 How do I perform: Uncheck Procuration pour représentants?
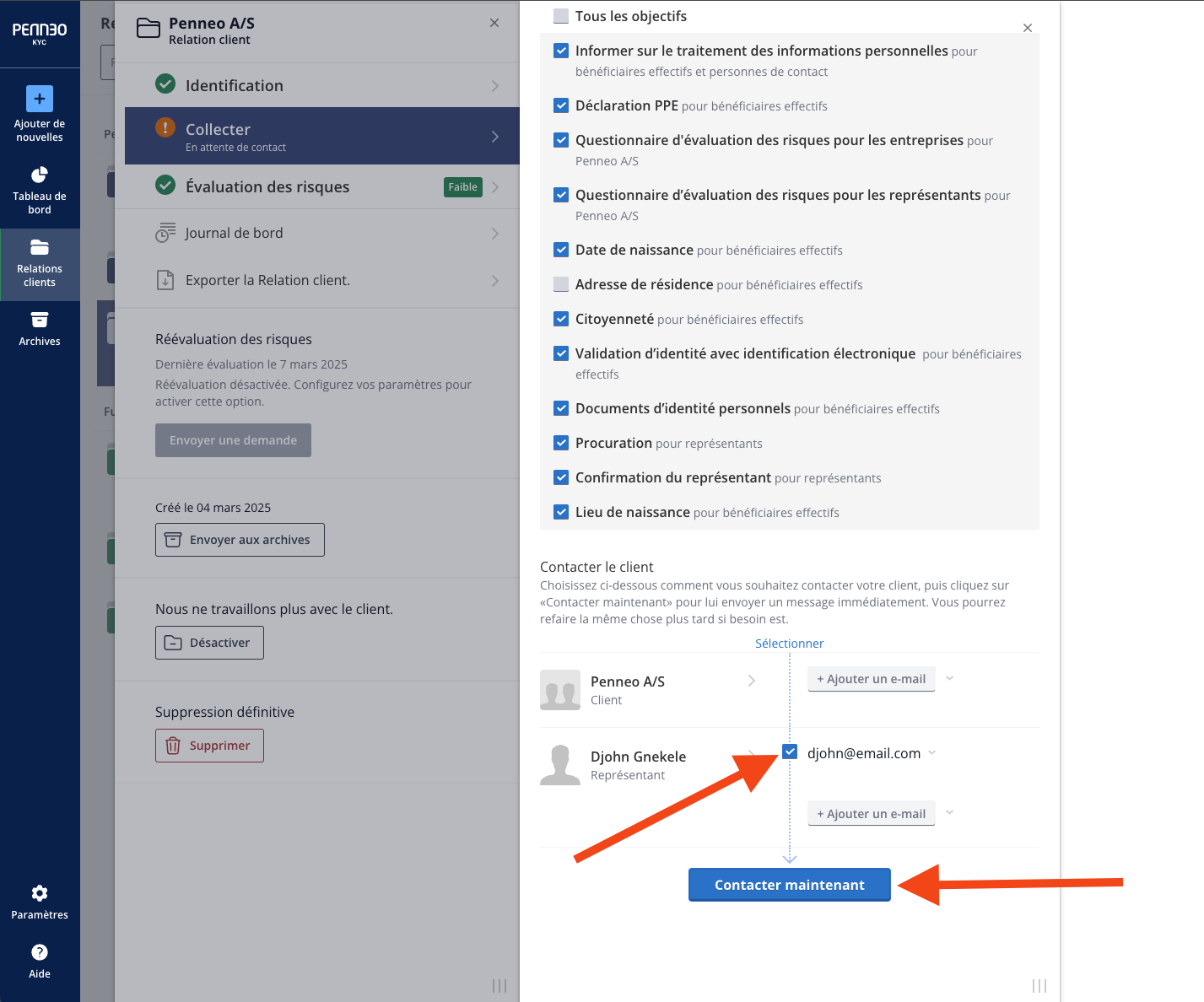[561, 443]
